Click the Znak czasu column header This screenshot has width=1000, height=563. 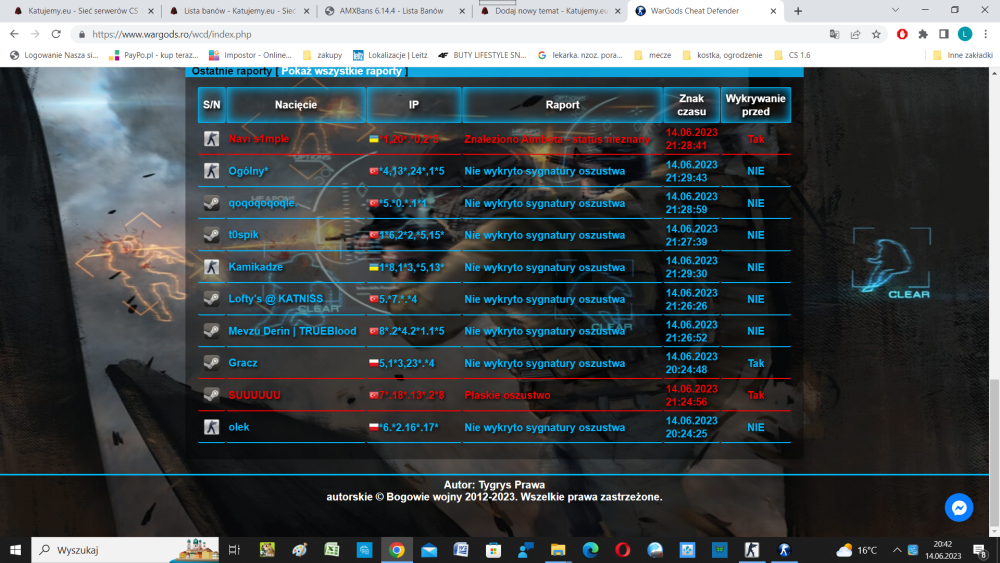pyautogui.click(x=691, y=105)
